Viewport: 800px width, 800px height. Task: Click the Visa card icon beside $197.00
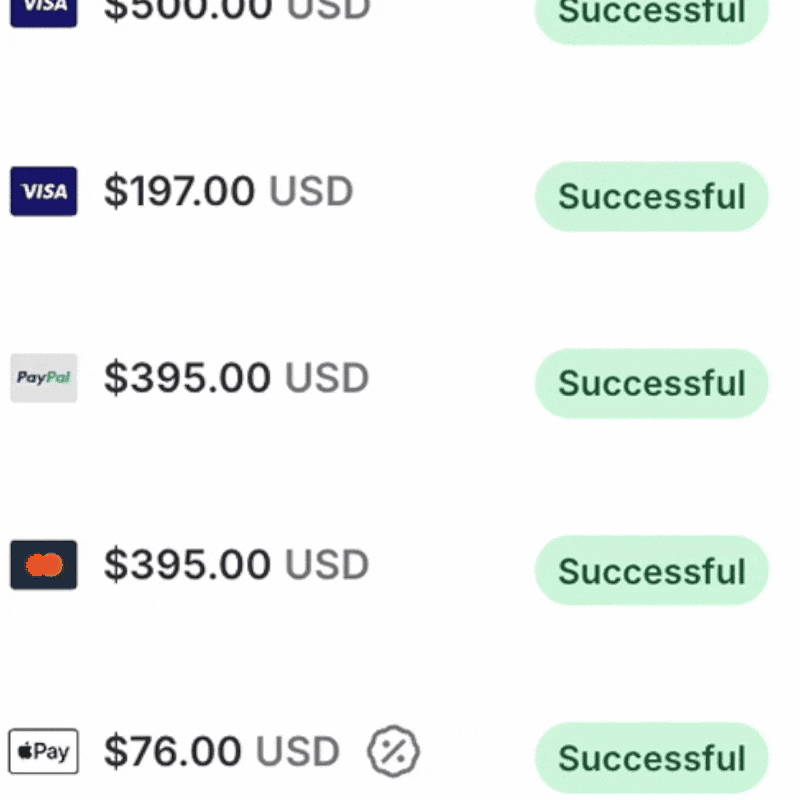[44, 191]
